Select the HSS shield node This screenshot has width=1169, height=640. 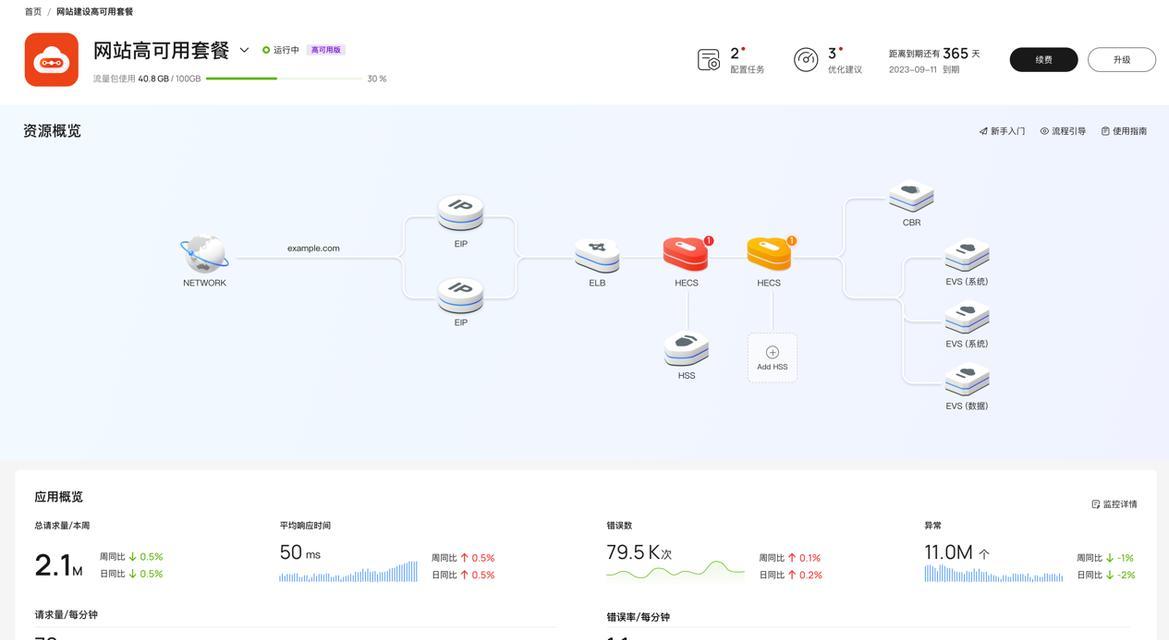687,348
